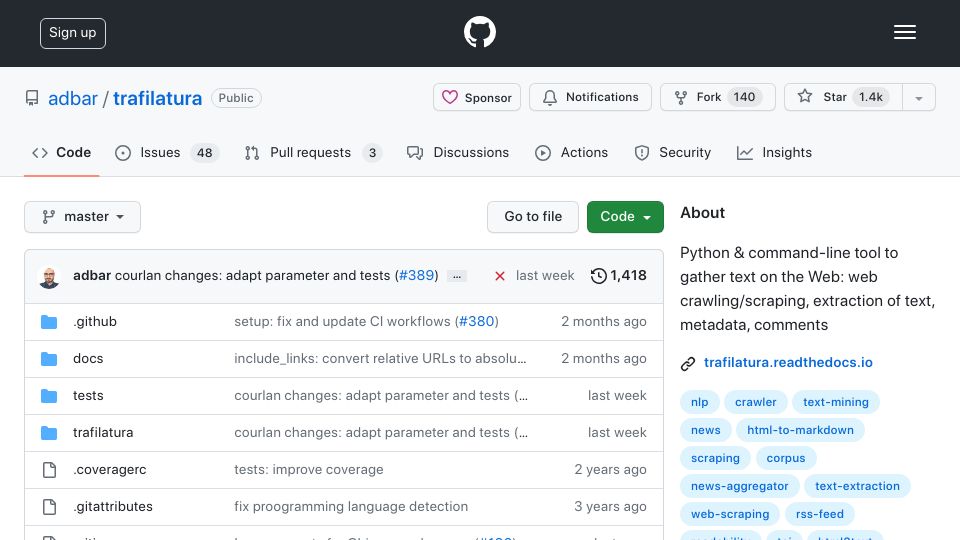
Task: Click the Notifications button
Action: [590, 97]
